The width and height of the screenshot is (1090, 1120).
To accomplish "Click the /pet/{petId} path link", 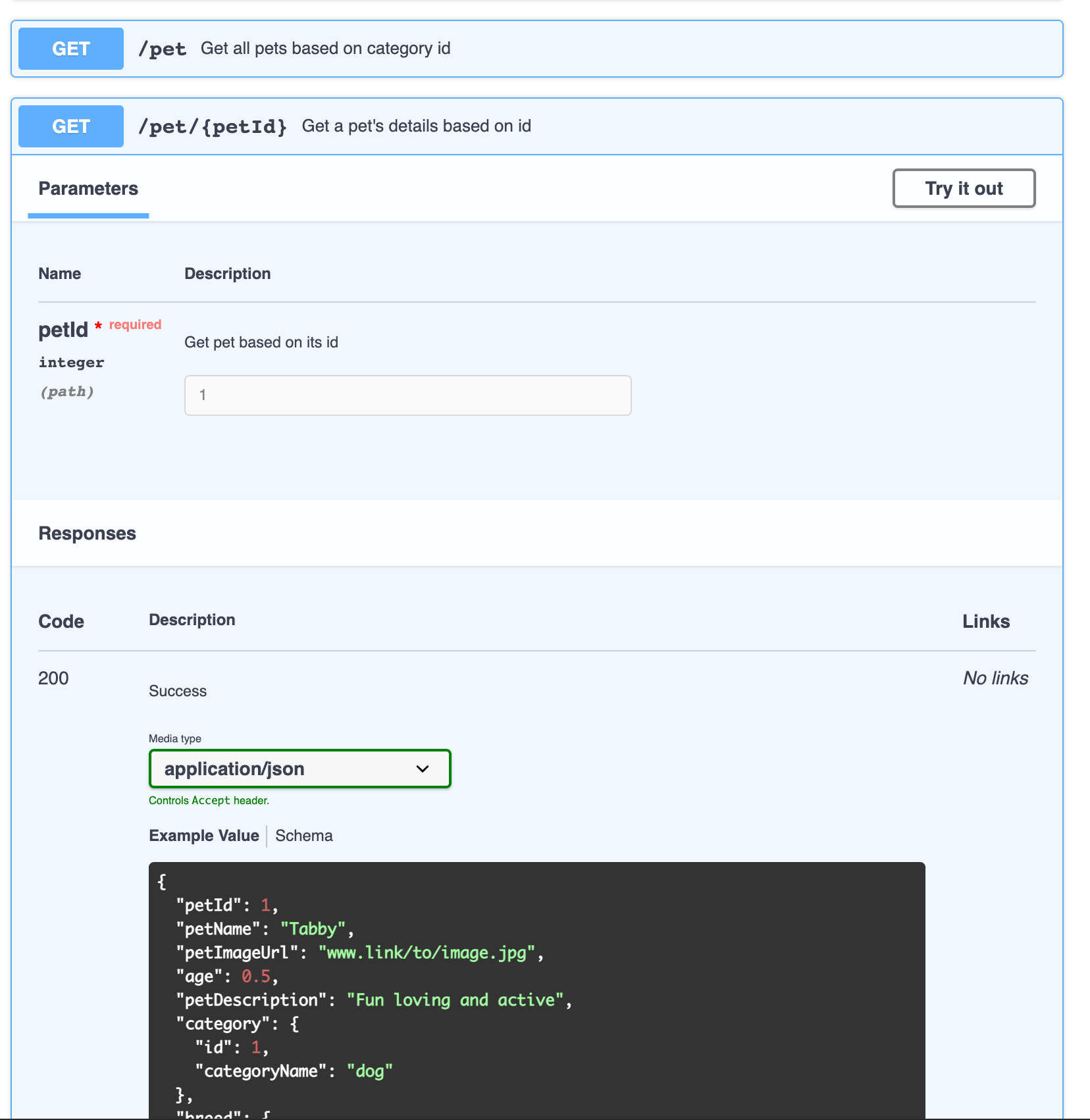I will coord(212,126).
